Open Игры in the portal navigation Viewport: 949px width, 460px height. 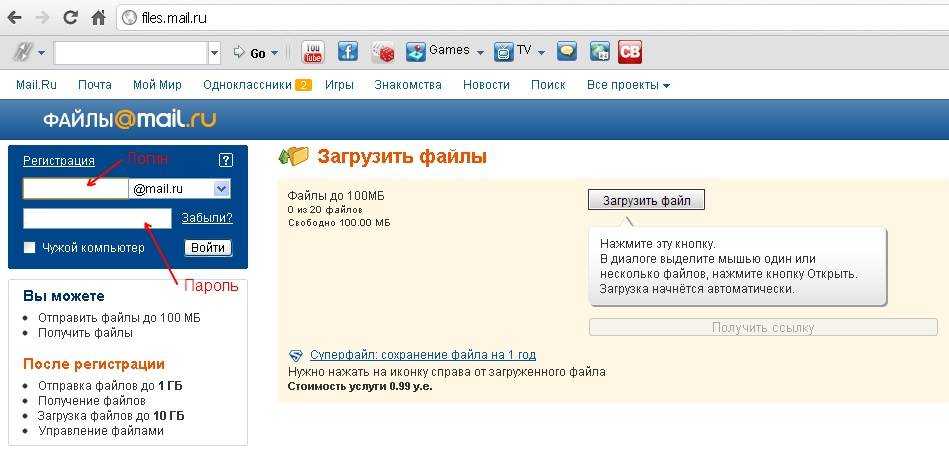[339, 85]
